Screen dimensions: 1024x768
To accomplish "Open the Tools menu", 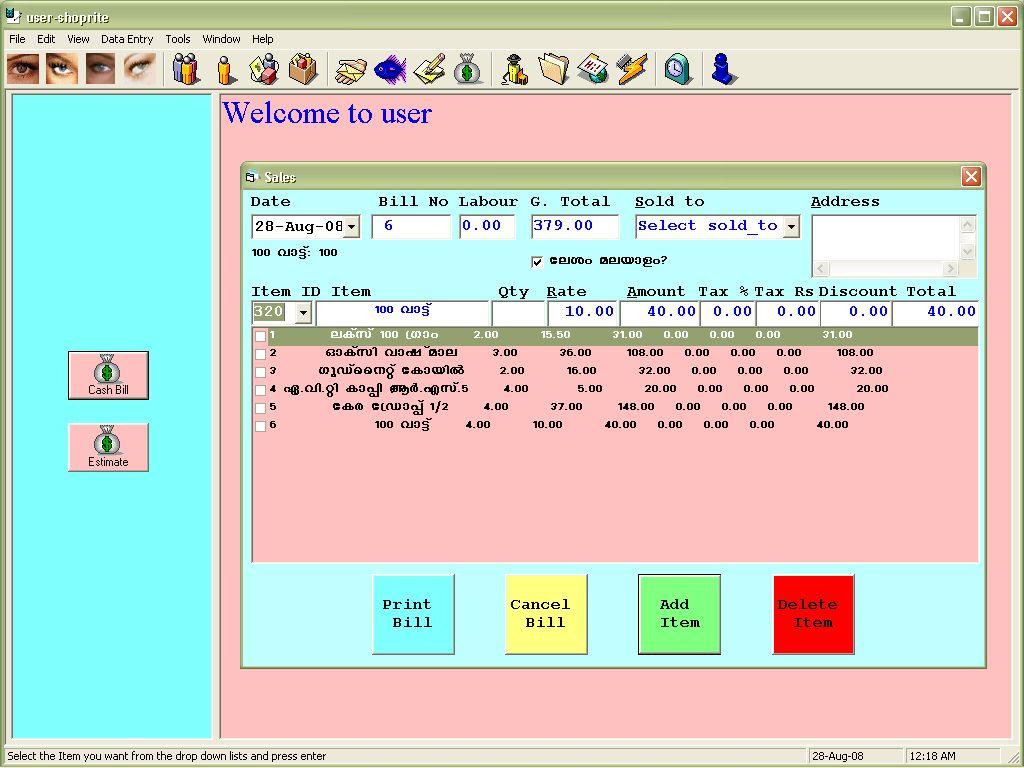I will (178, 39).
